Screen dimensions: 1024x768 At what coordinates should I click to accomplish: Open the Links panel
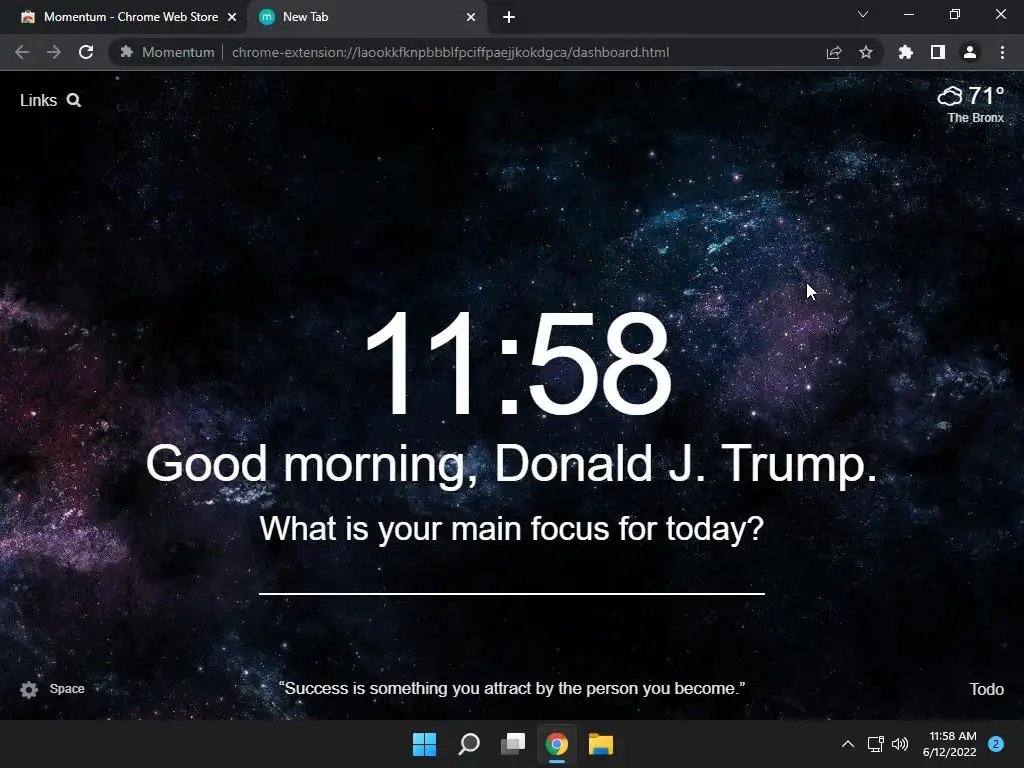39,100
